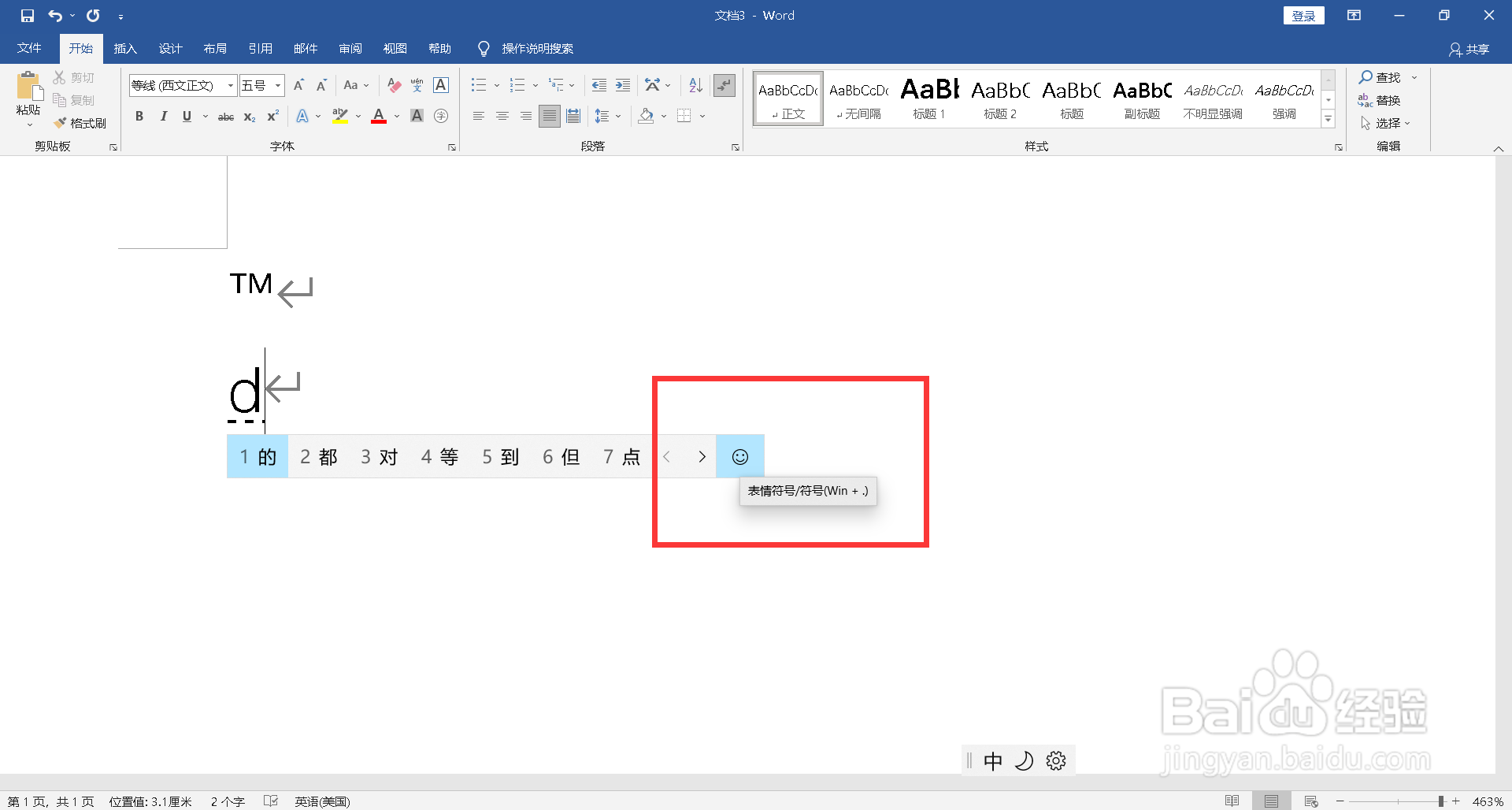Toggle justified alignment
This screenshot has height=810, width=1512.
pyautogui.click(x=550, y=117)
